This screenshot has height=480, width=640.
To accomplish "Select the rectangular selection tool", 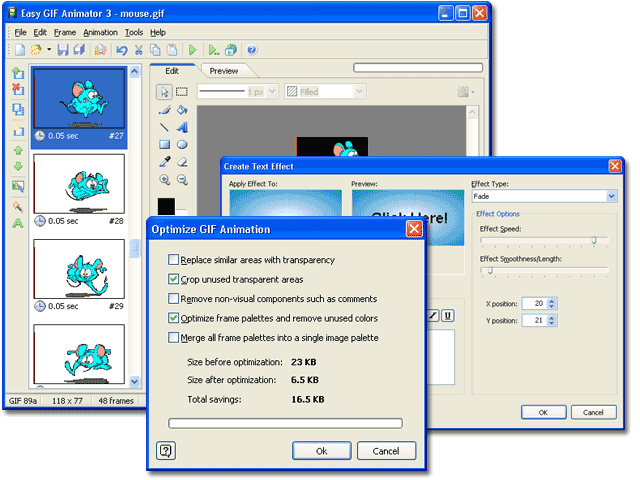I will 182,92.
